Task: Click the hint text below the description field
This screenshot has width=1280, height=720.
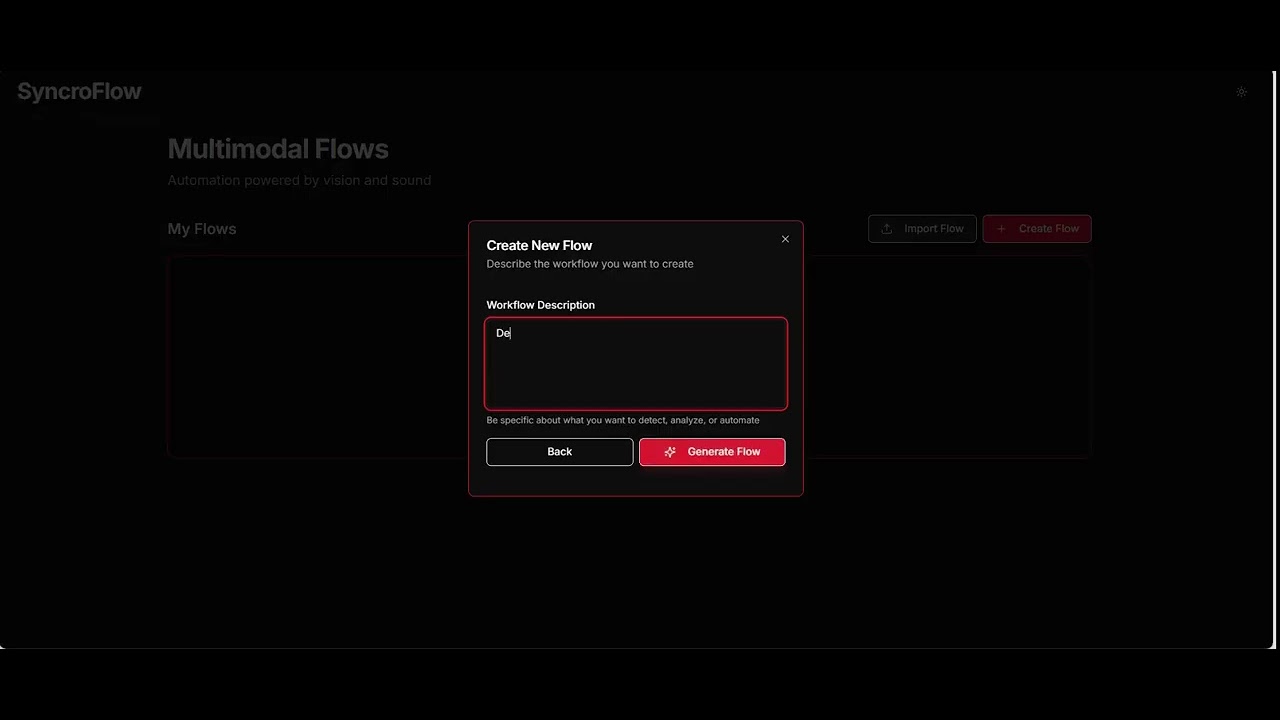Action: pyautogui.click(x=622, y=420)
